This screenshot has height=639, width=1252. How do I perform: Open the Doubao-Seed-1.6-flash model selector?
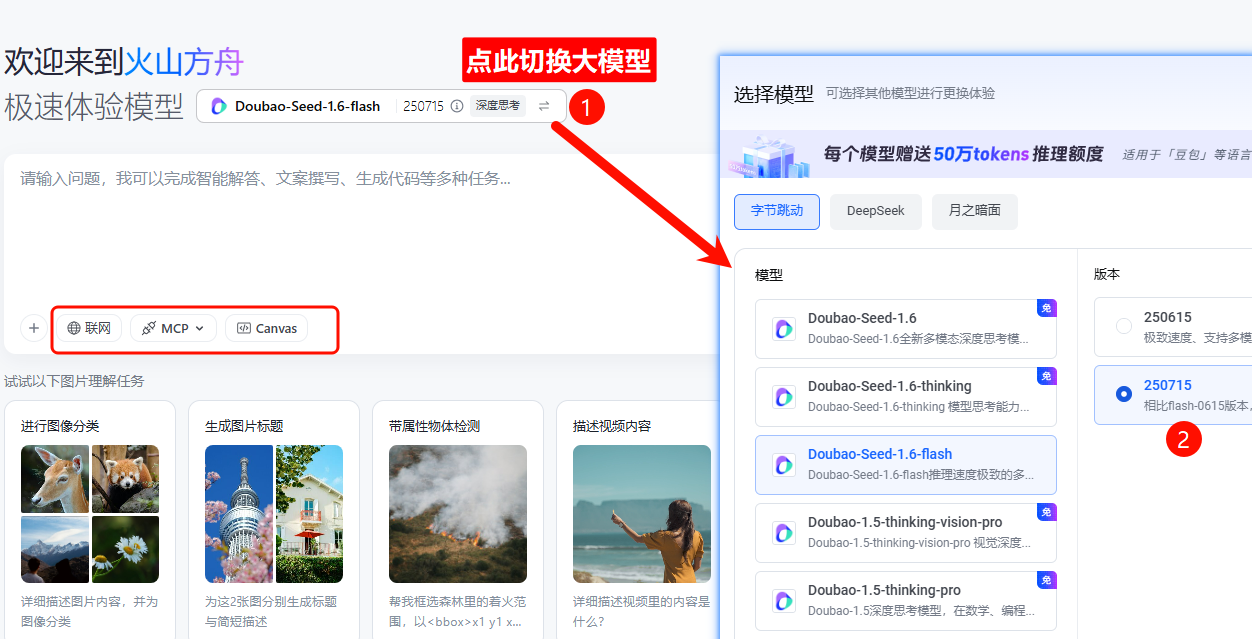coord(381,106)
